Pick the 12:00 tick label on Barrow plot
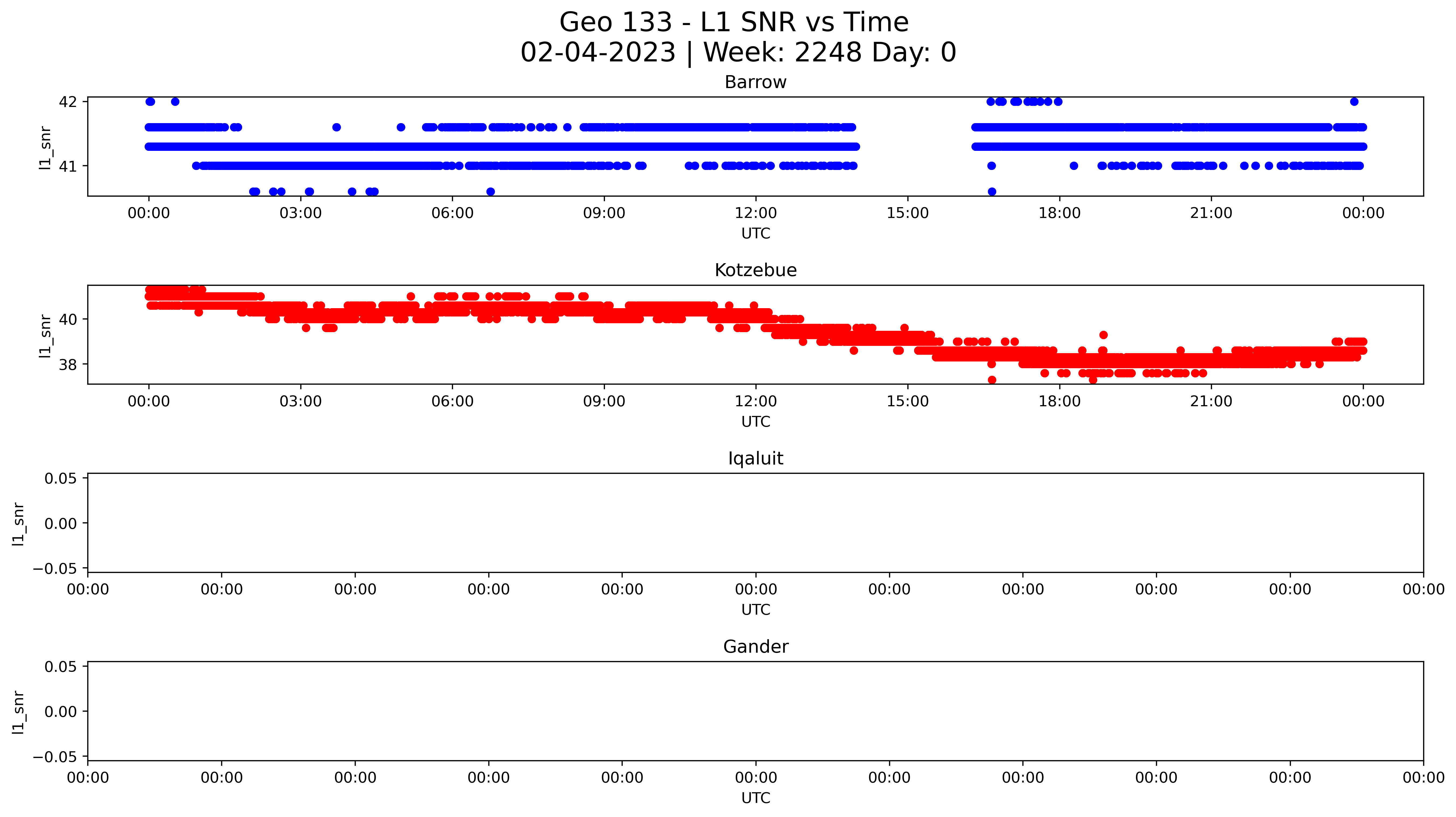Viewport: 1456px width, 817px height. (x=756, y=213)
